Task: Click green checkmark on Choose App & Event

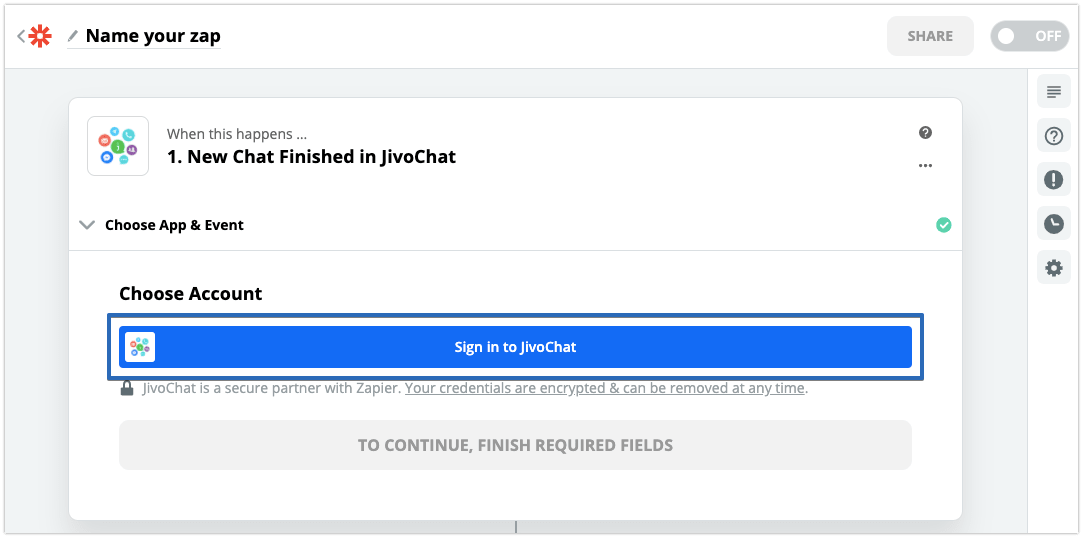Action: click(x=943, y=225)
